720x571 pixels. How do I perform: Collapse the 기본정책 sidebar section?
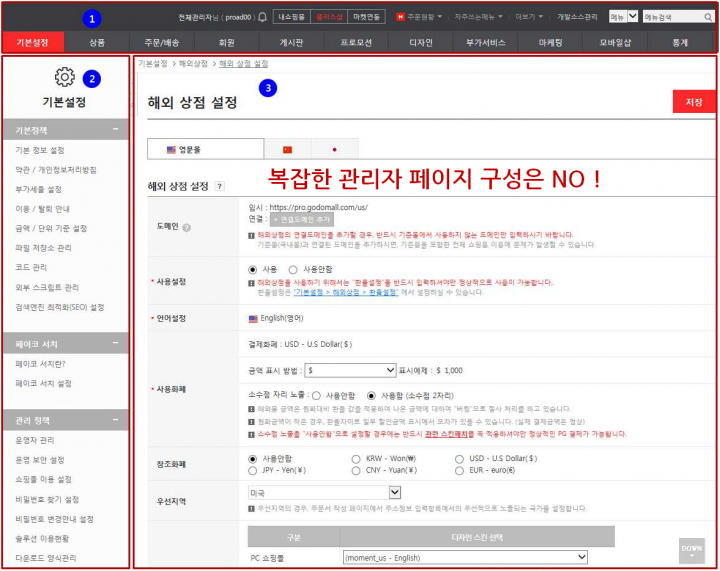coord(115,130)
